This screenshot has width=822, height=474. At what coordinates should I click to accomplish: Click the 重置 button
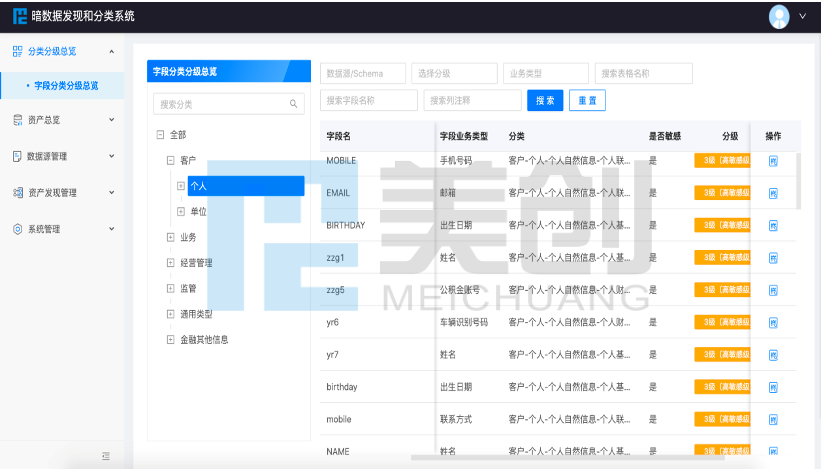coord(587,100)
